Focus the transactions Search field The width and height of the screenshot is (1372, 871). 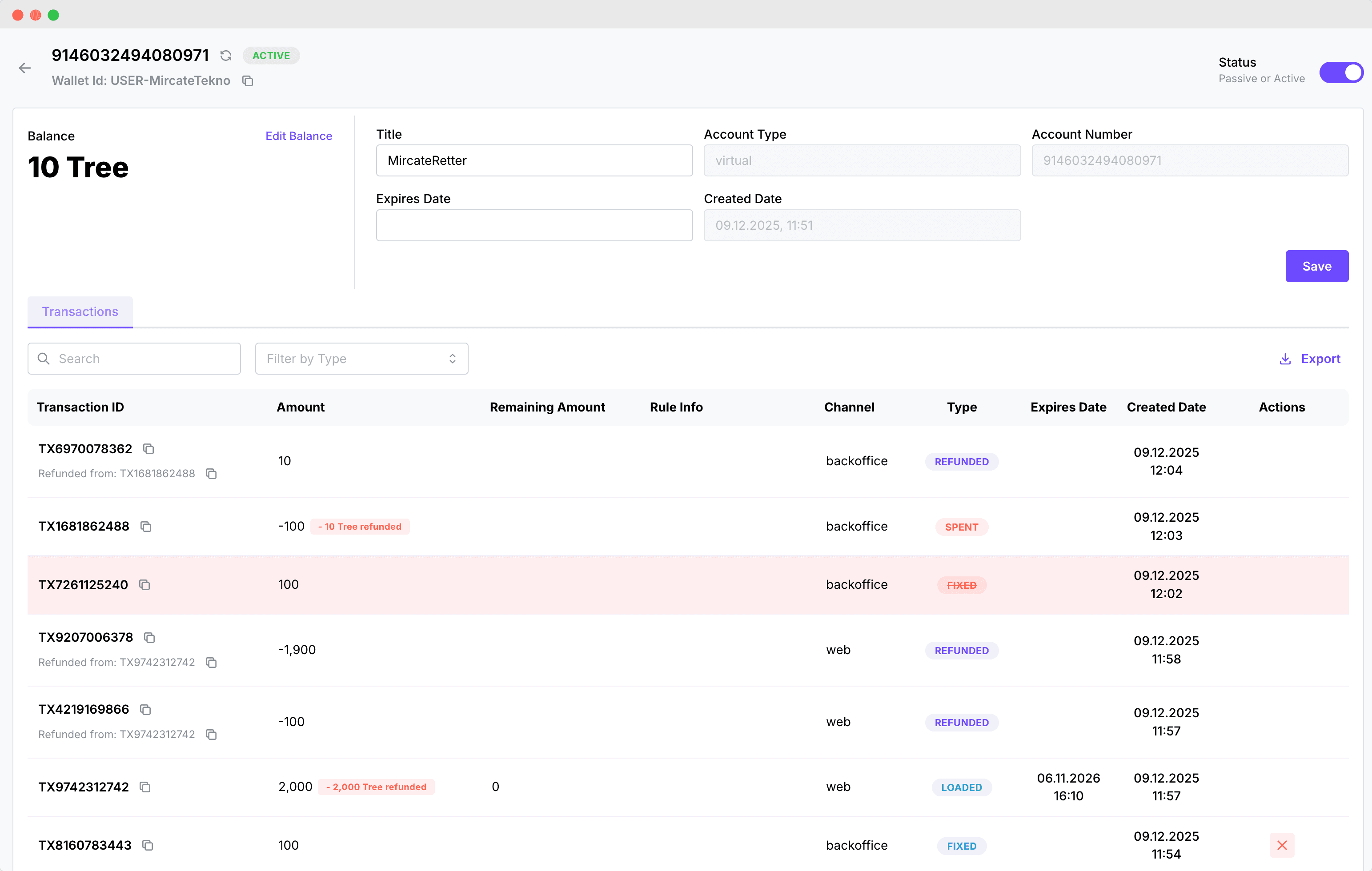coord(142,358)
